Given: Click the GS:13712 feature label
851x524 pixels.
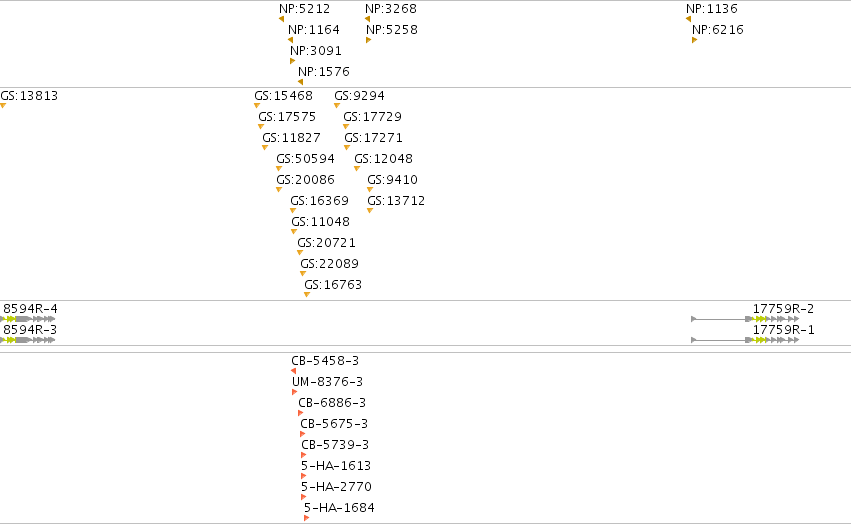Looking at the screenshot, I should coord(396,201).
